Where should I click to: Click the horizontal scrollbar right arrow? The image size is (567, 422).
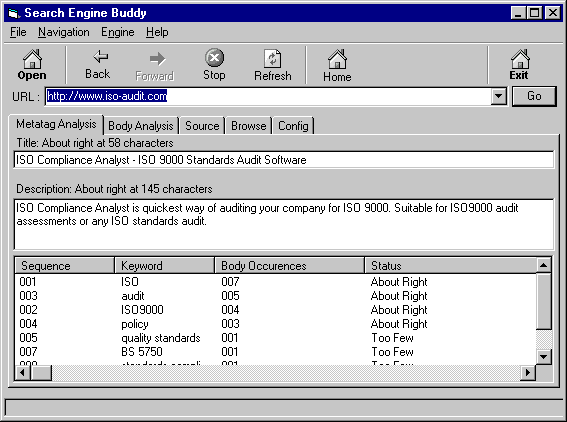(528, 372)
